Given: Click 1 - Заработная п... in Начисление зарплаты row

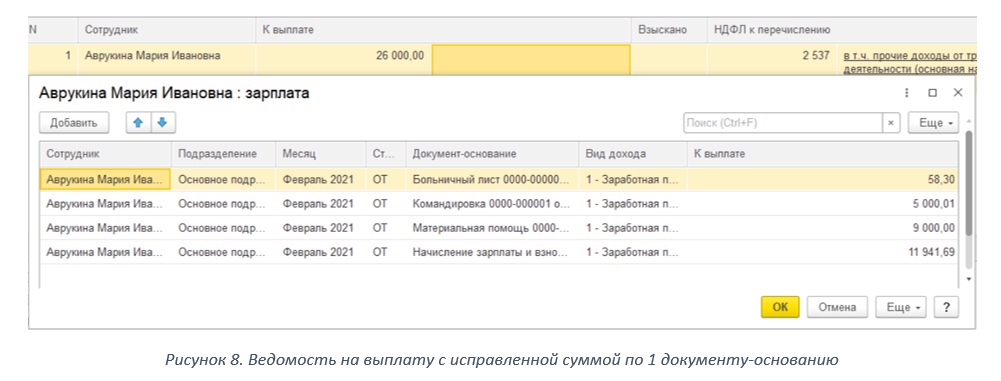Looking at the screenshot, I should point(633,252).
